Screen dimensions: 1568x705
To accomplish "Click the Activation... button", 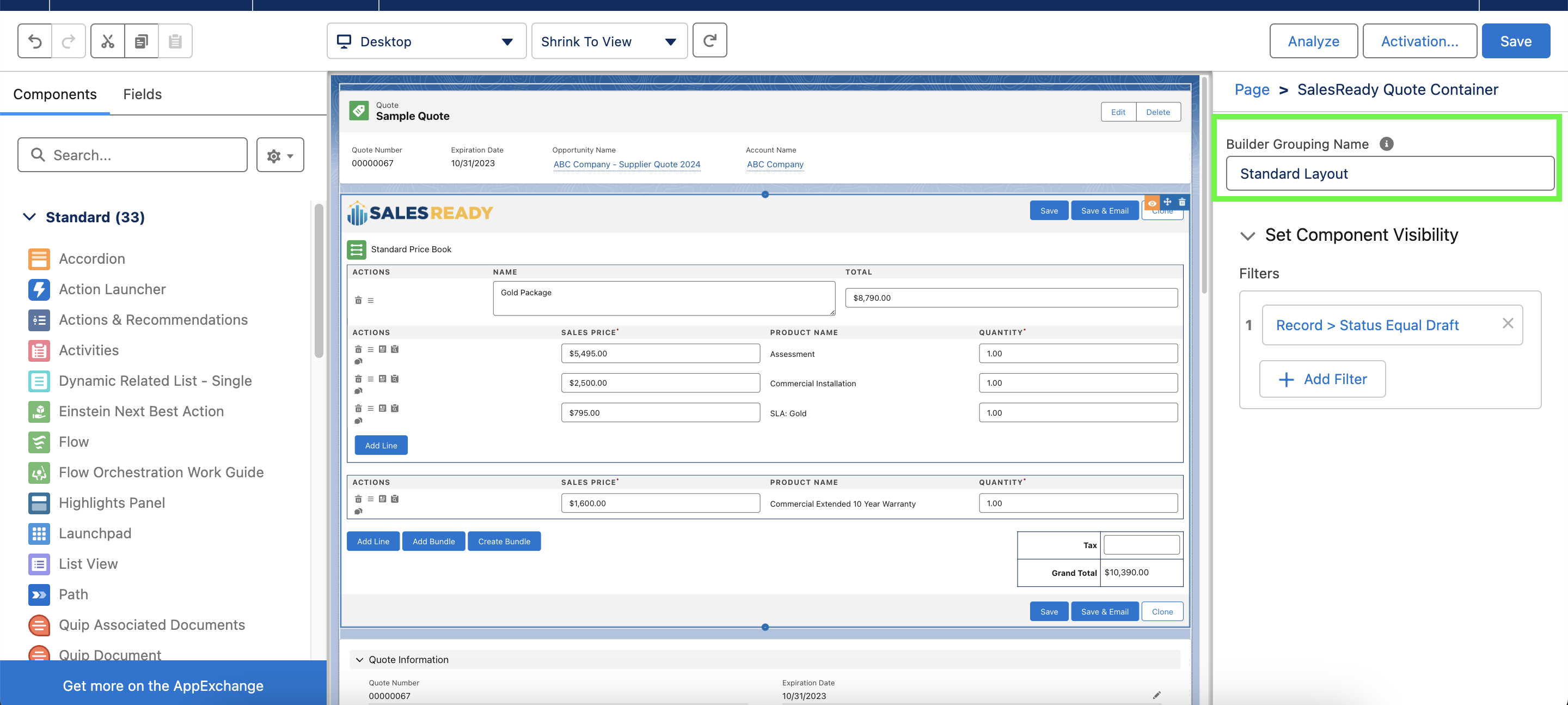I will click(1419, 41).
